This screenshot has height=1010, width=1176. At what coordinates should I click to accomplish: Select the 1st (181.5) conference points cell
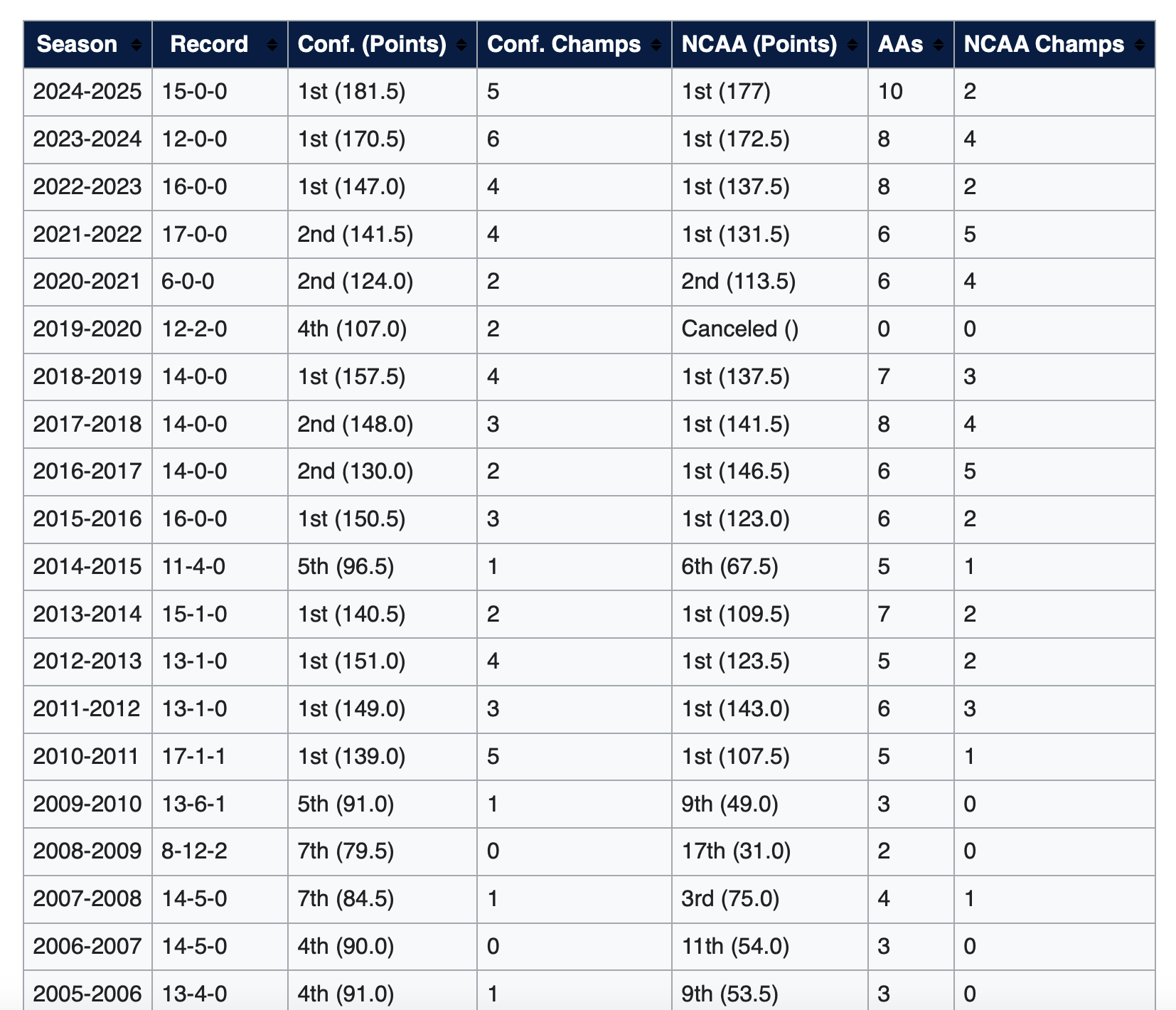(351, 92)
